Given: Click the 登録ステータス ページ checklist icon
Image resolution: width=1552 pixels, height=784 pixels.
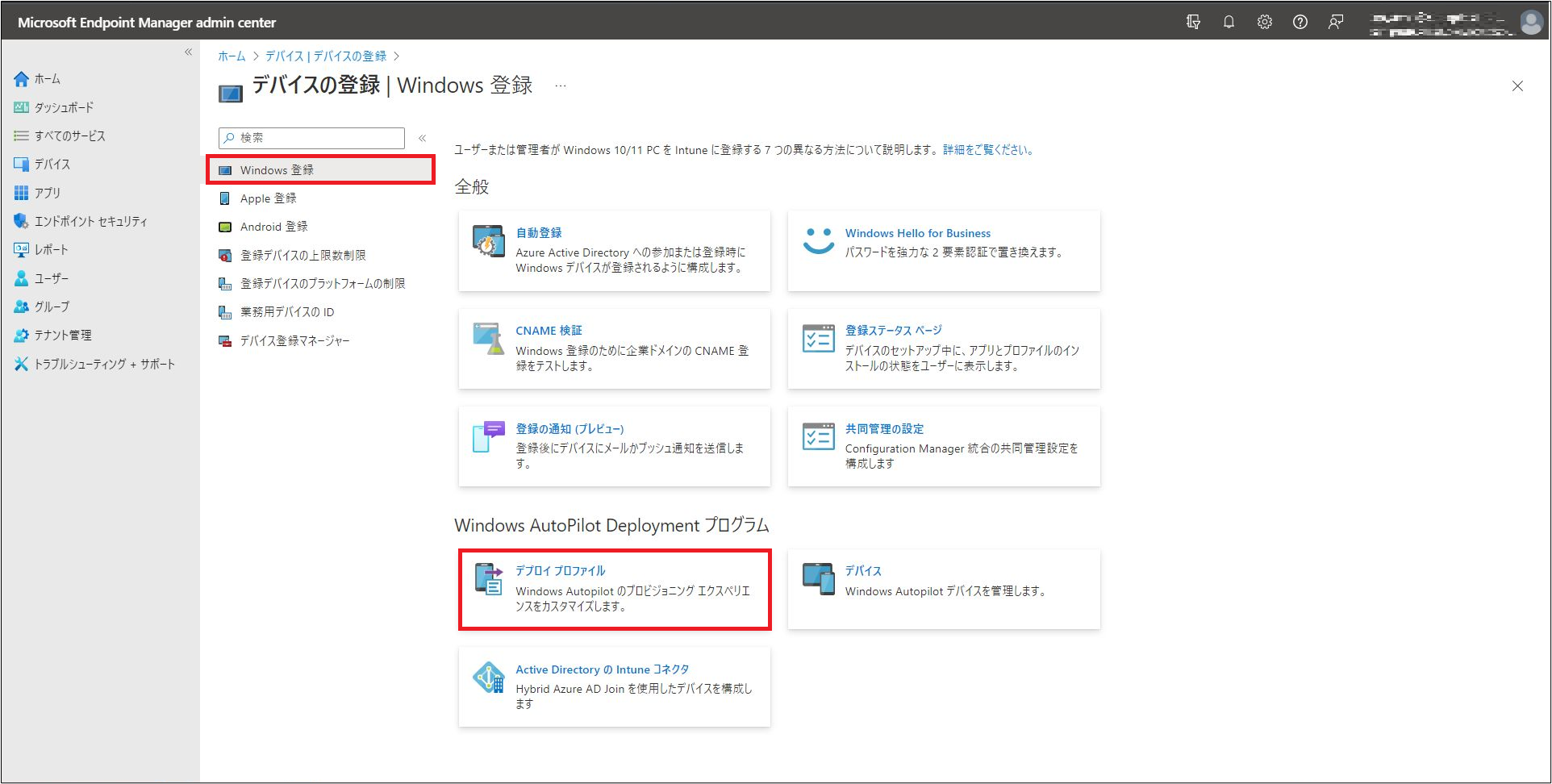Looking at the screenshot, I should 819,339.
